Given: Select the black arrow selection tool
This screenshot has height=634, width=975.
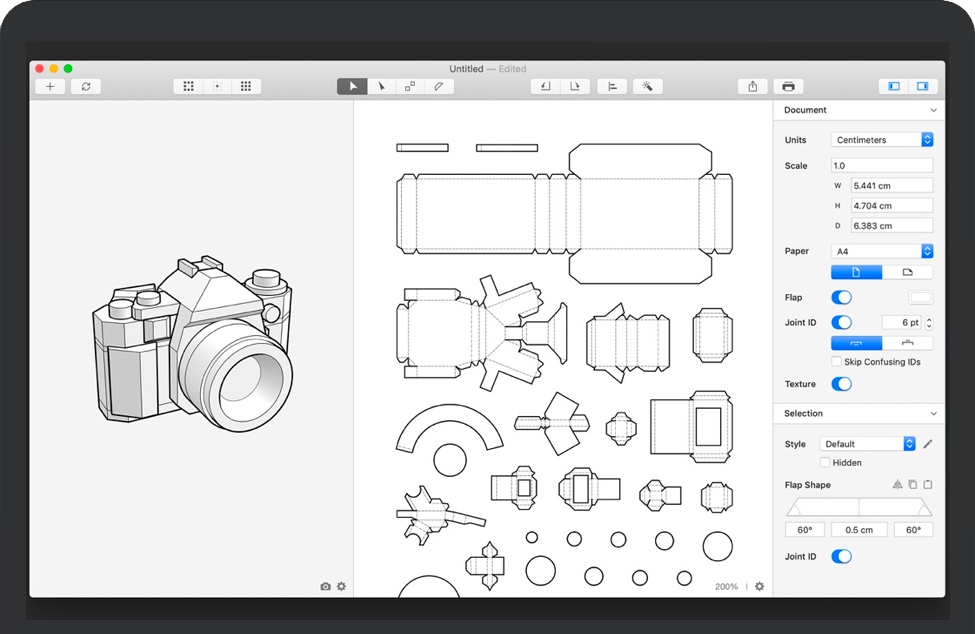Looking at the screenshot, I should 352,87.
